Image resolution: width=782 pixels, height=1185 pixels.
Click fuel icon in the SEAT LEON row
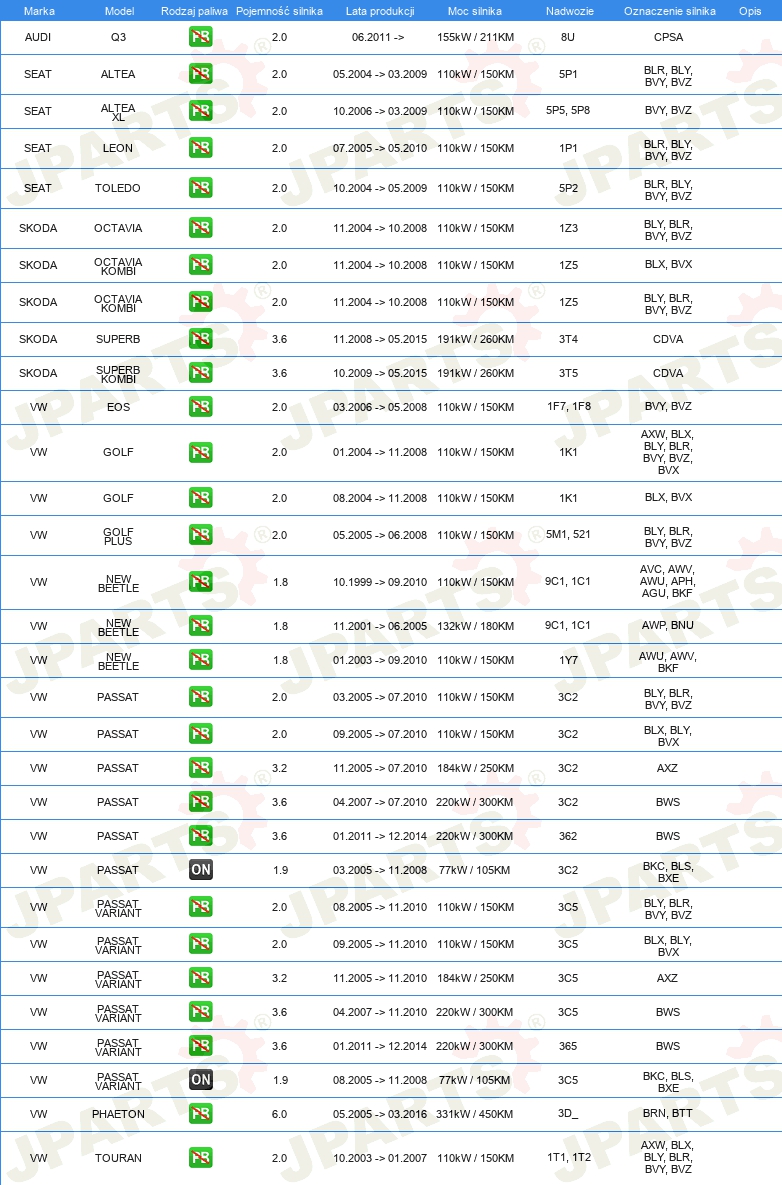coord(200,148)
